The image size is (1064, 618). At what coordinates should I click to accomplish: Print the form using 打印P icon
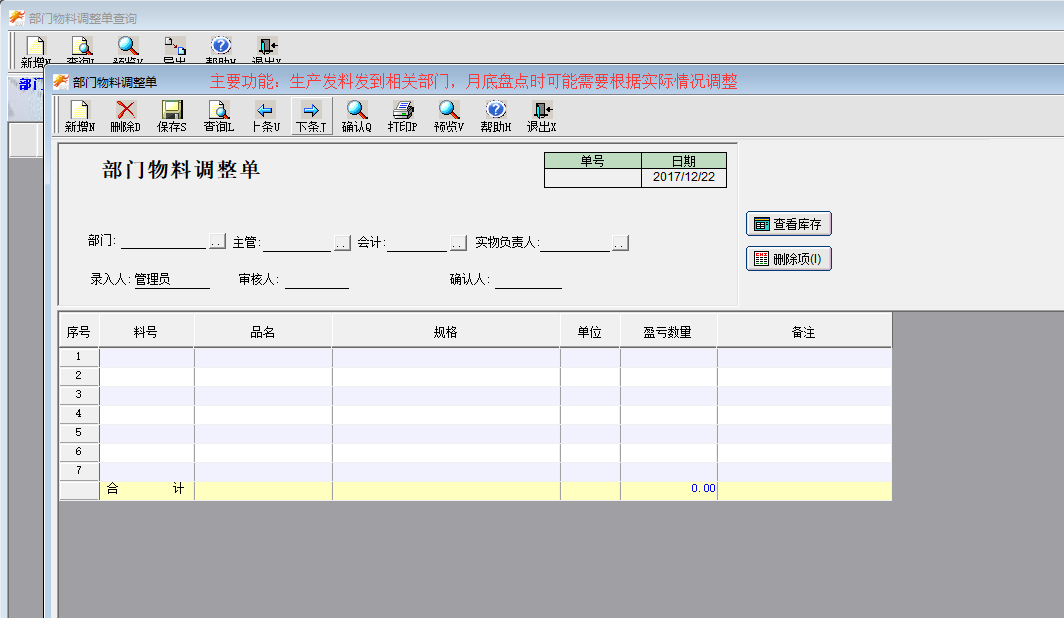tap(402, 116)
